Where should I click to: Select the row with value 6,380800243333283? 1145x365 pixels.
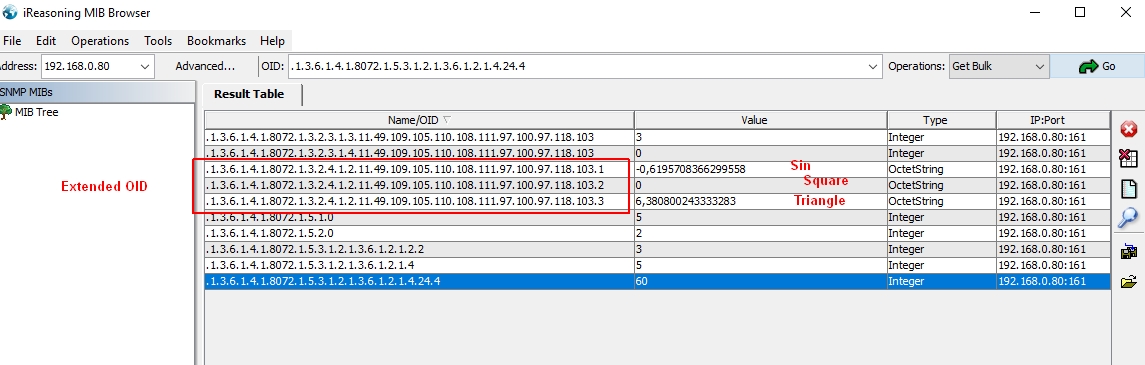coord(657,201)
